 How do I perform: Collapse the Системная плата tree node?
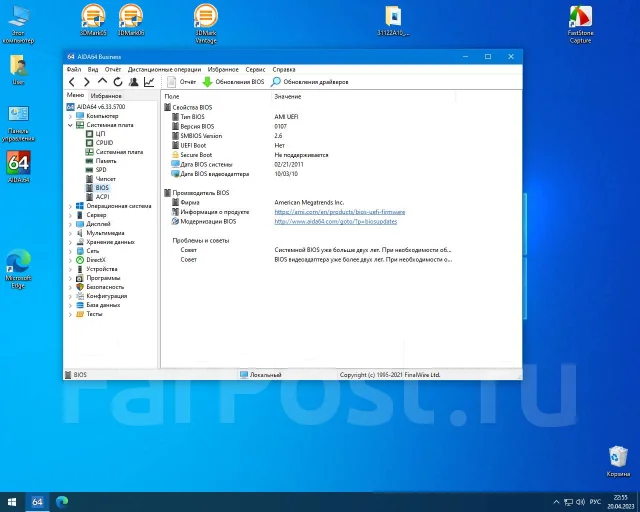[70, 125]
